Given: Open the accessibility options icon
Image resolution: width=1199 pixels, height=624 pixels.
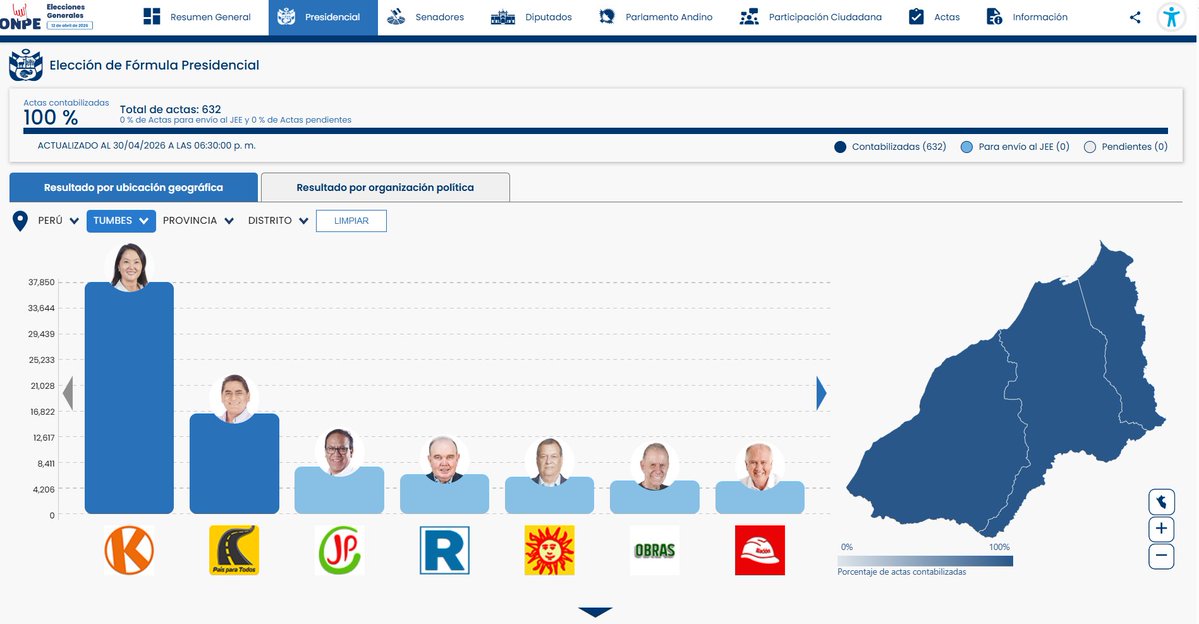Looking at the screenshot, I should point(1171,17).
